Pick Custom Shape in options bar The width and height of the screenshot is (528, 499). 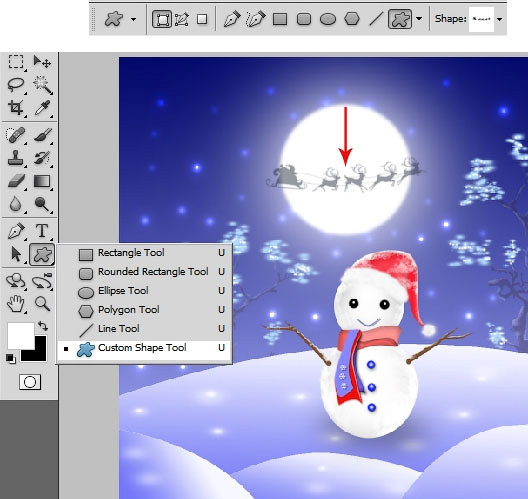[x=400, y=19]
